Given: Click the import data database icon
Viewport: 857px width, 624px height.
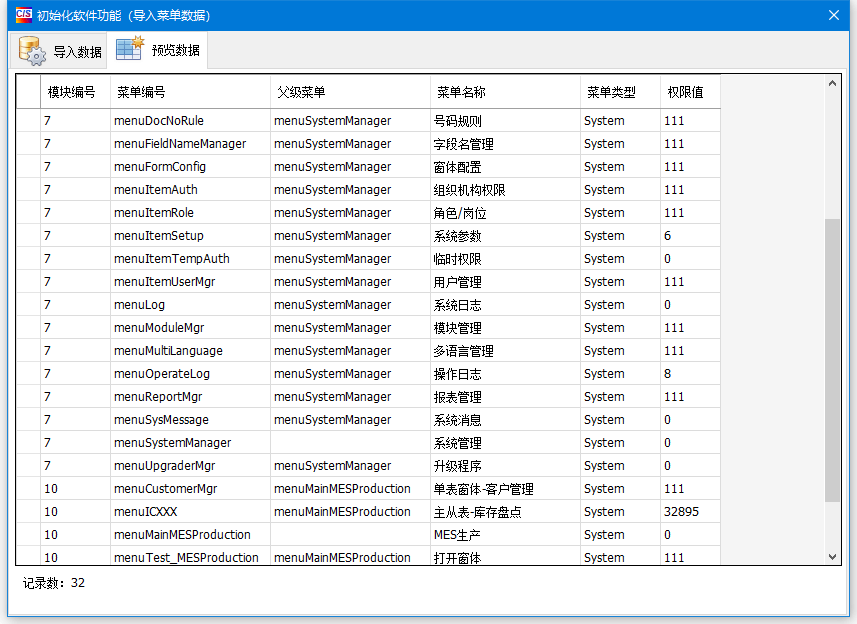Looking at the screenshot, I should (32, 51).
